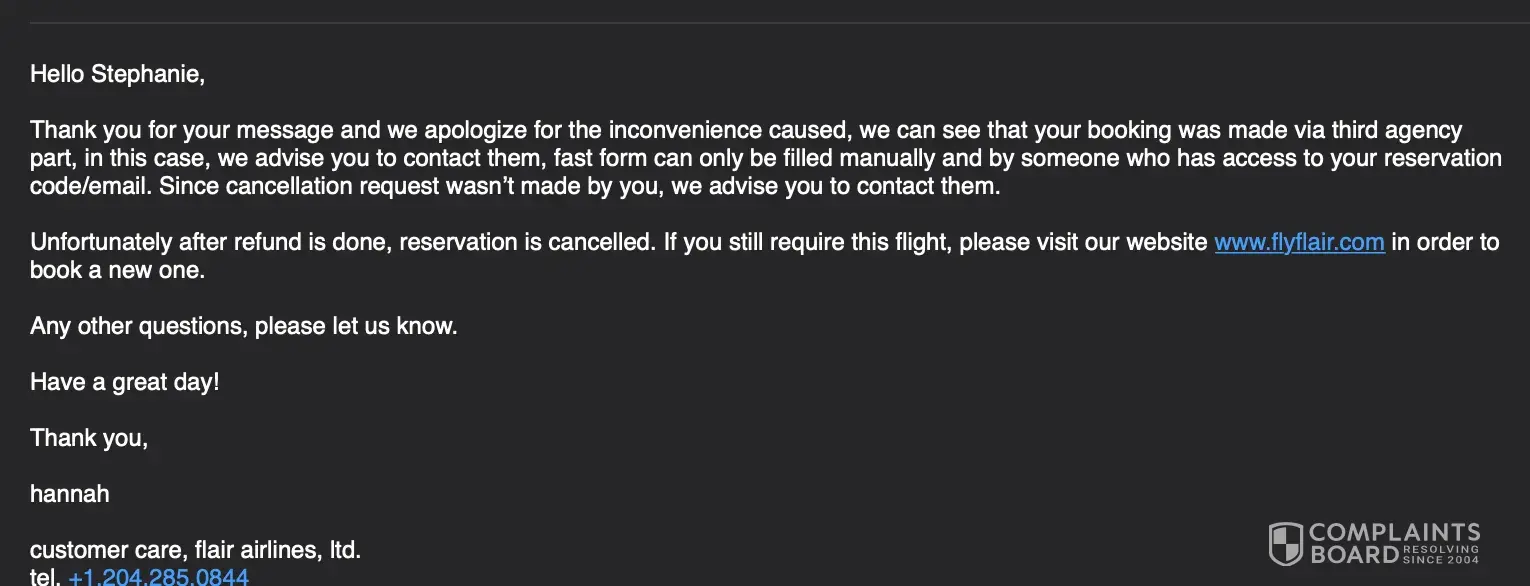Click 'customer care, flair airlines, ltd.' line
The height and width of the screenshot is (586, 1530).
coord(195,549)
